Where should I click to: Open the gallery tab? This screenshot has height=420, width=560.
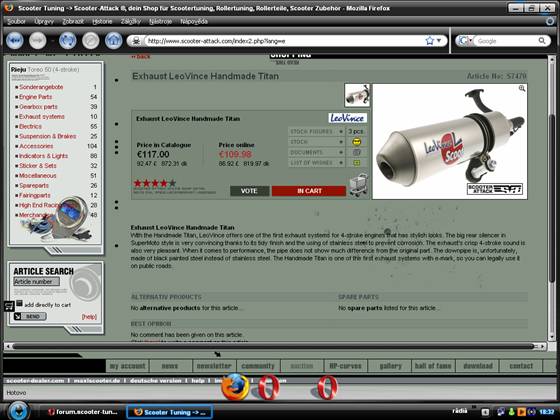point(390,366)
